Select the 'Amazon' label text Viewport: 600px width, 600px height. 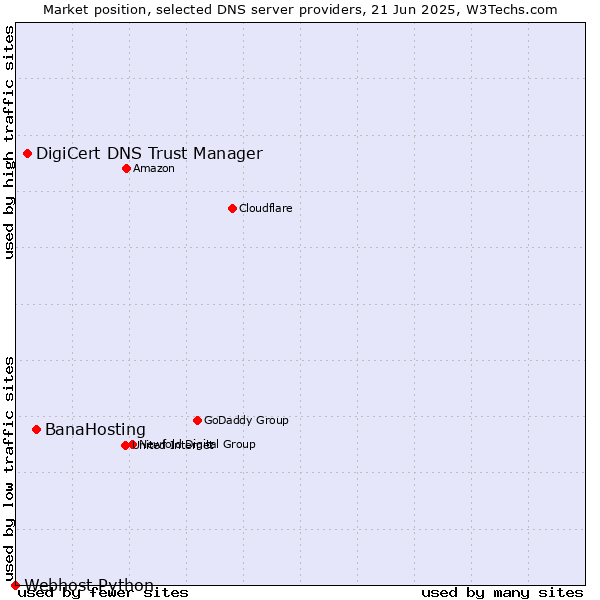(154, 168)
